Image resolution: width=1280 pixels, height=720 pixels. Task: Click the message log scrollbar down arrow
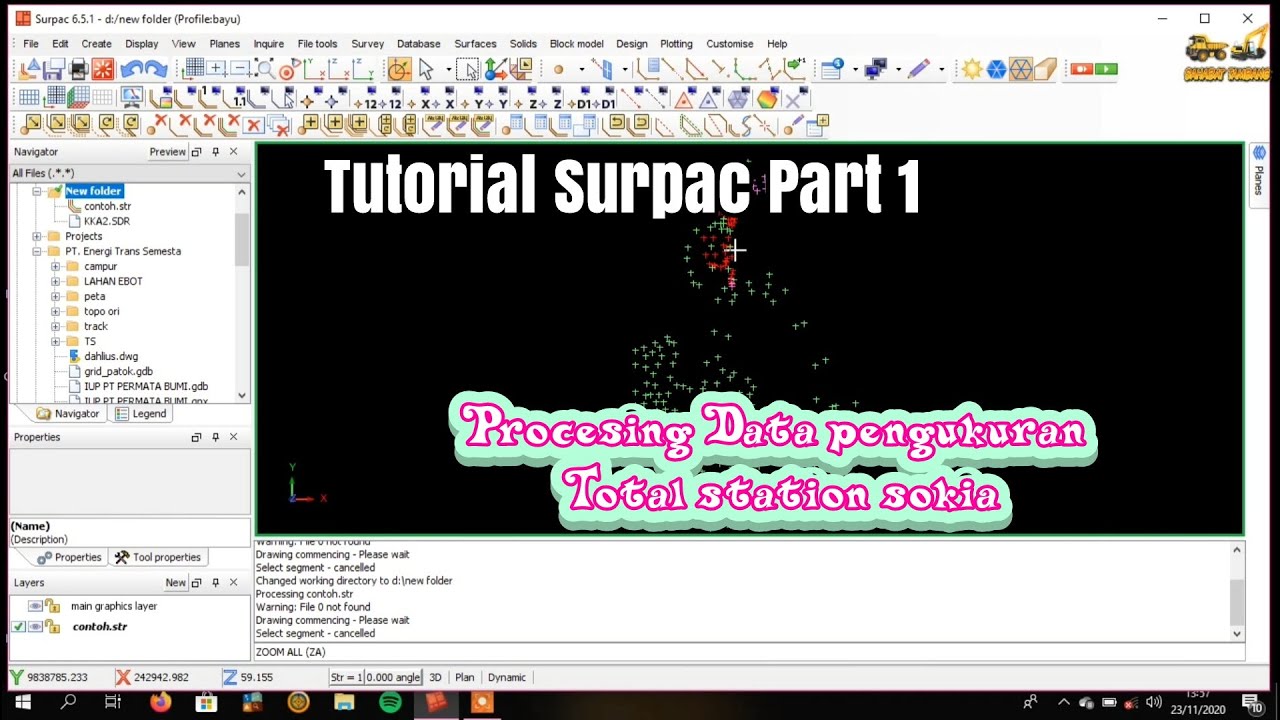point(1237,634)
